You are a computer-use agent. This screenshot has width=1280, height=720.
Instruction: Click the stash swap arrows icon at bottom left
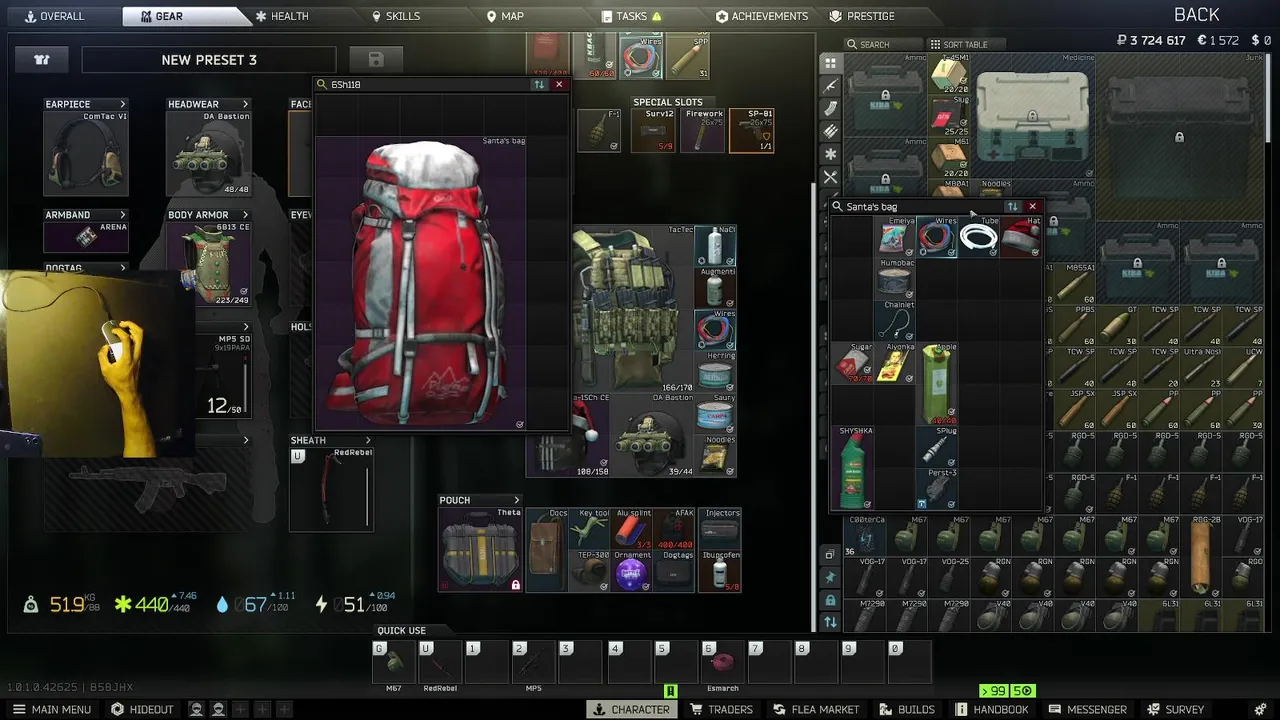click(830, 622)
